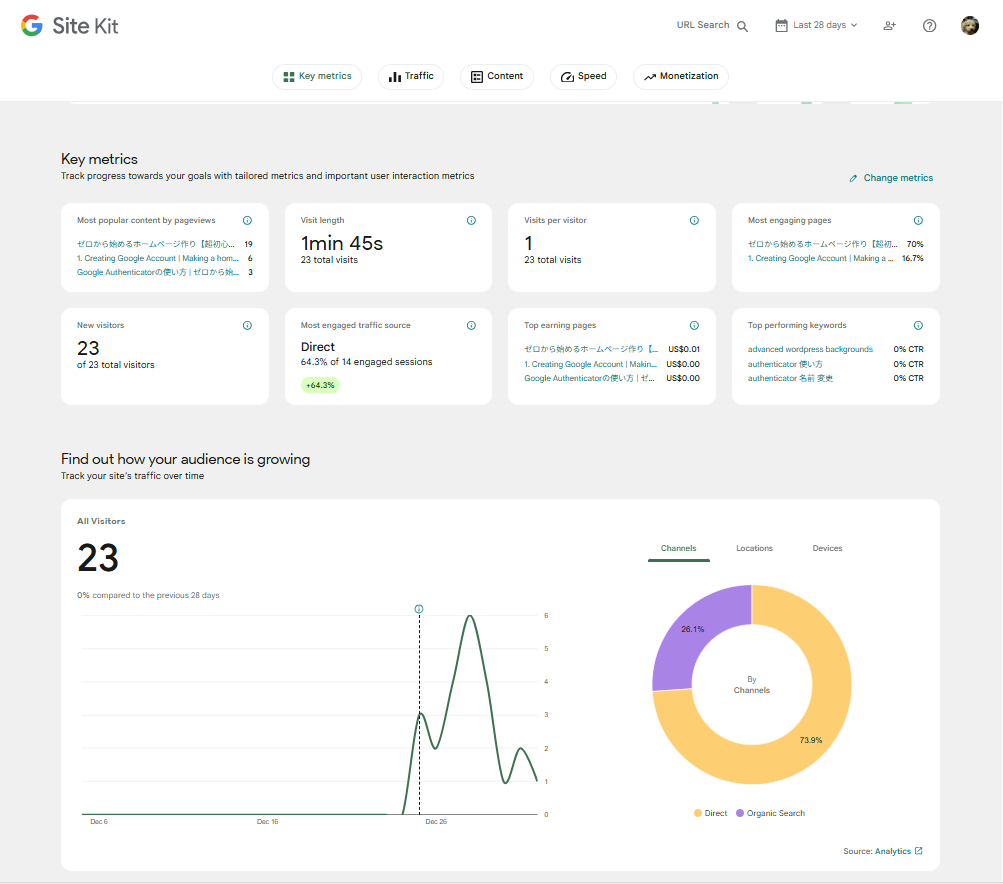Click info icon on Top earning pages
1003x884 pixels.
[694, 326]
